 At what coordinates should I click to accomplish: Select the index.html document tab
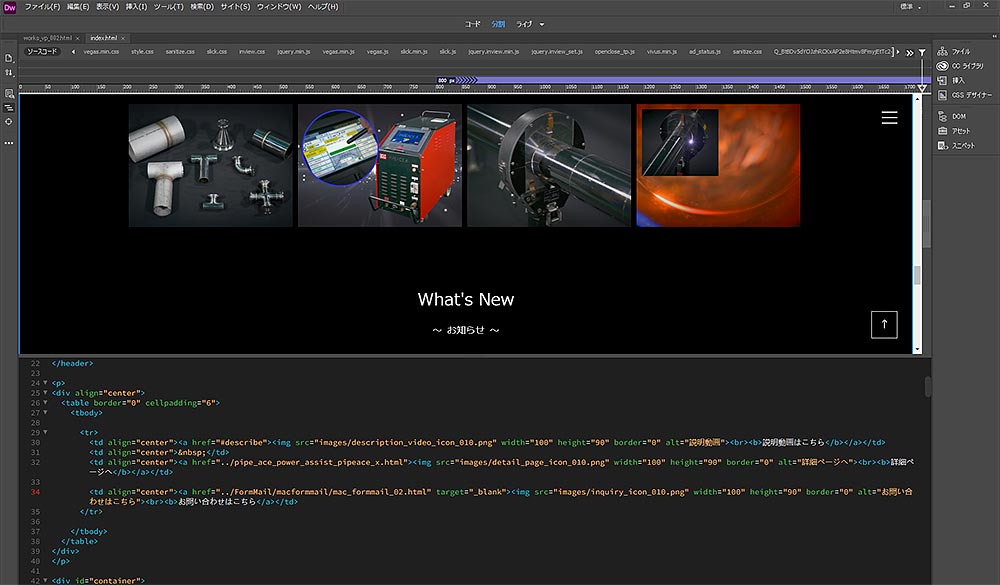point(103,38)
